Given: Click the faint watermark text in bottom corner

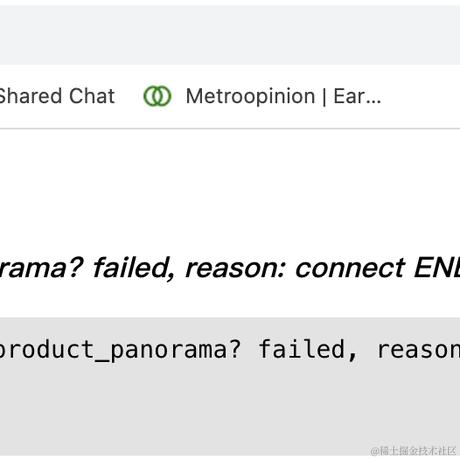Looking at the screenshot, I should (x=413, y=451).
